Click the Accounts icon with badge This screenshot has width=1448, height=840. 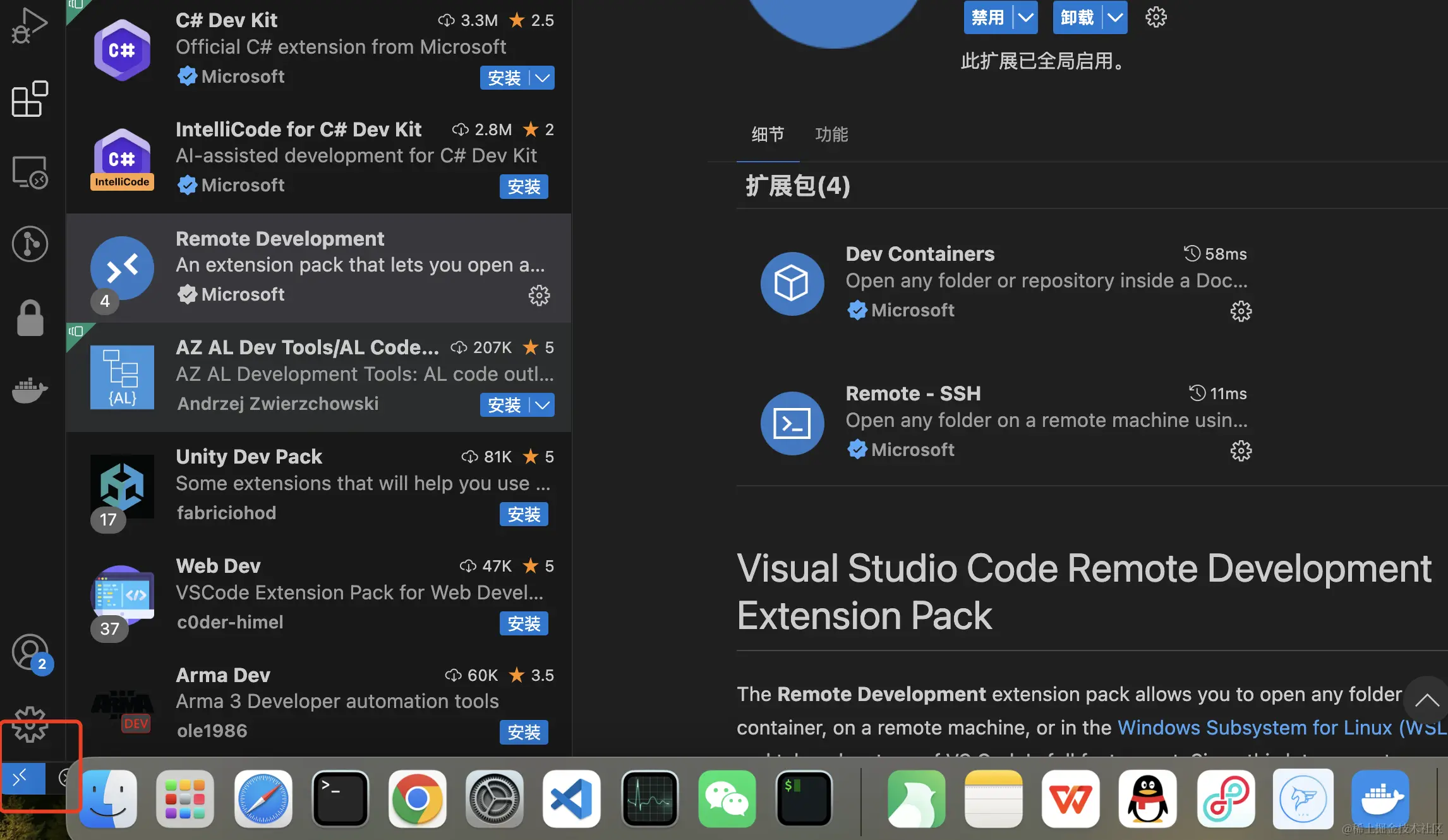point(29,653)
